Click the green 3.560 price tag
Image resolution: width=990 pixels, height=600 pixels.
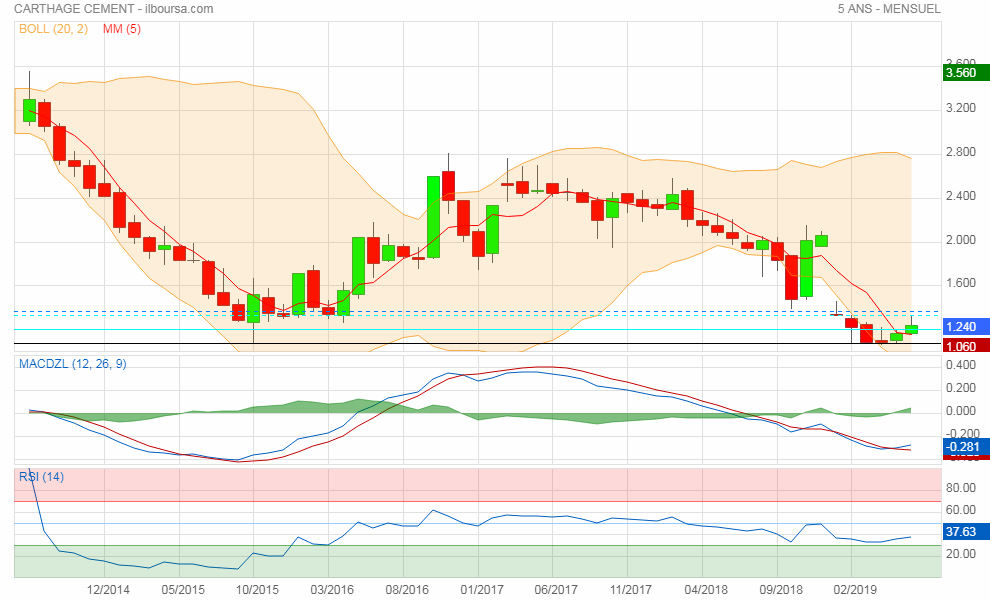coord(966,73)
